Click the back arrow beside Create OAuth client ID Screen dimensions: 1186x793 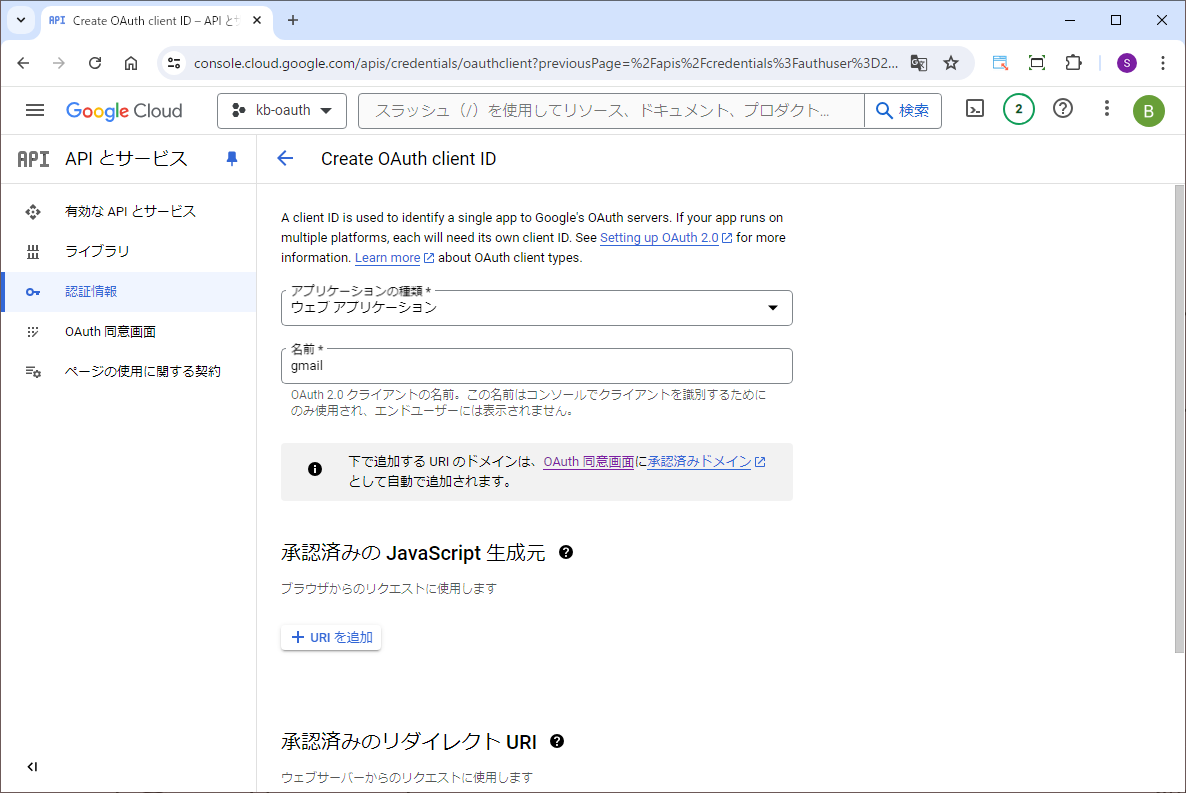point(285,159)
